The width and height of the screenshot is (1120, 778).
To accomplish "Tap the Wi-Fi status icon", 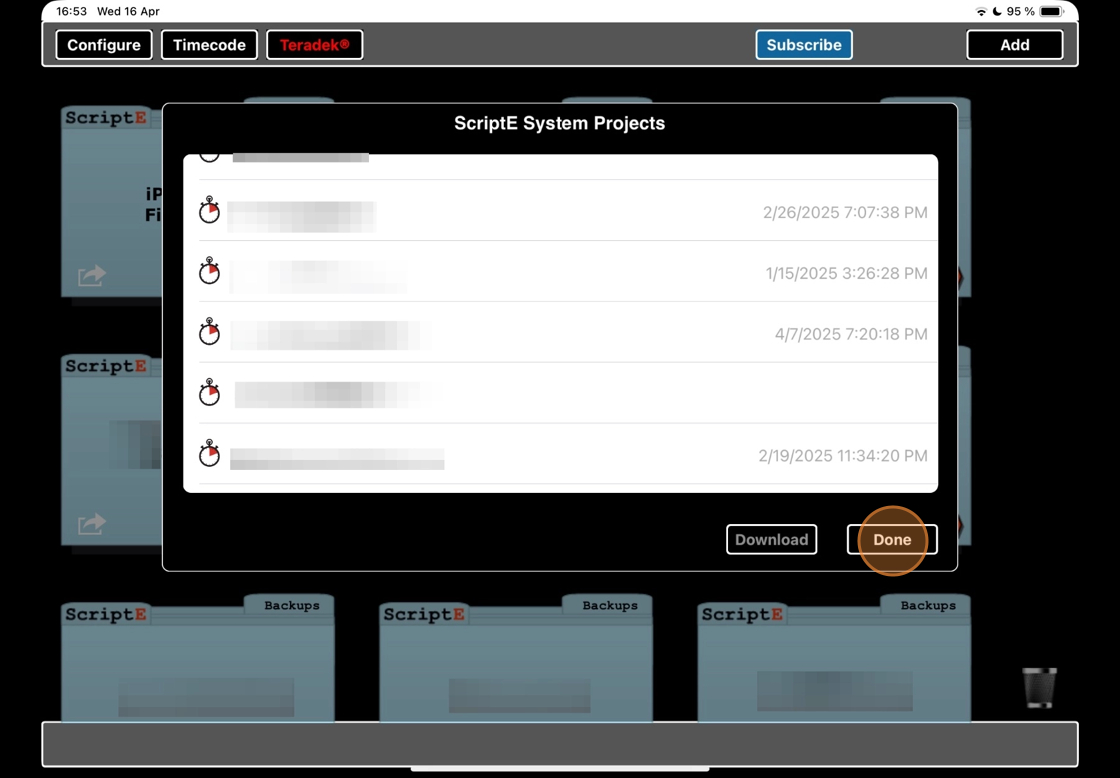I will [x=981, y=11].
